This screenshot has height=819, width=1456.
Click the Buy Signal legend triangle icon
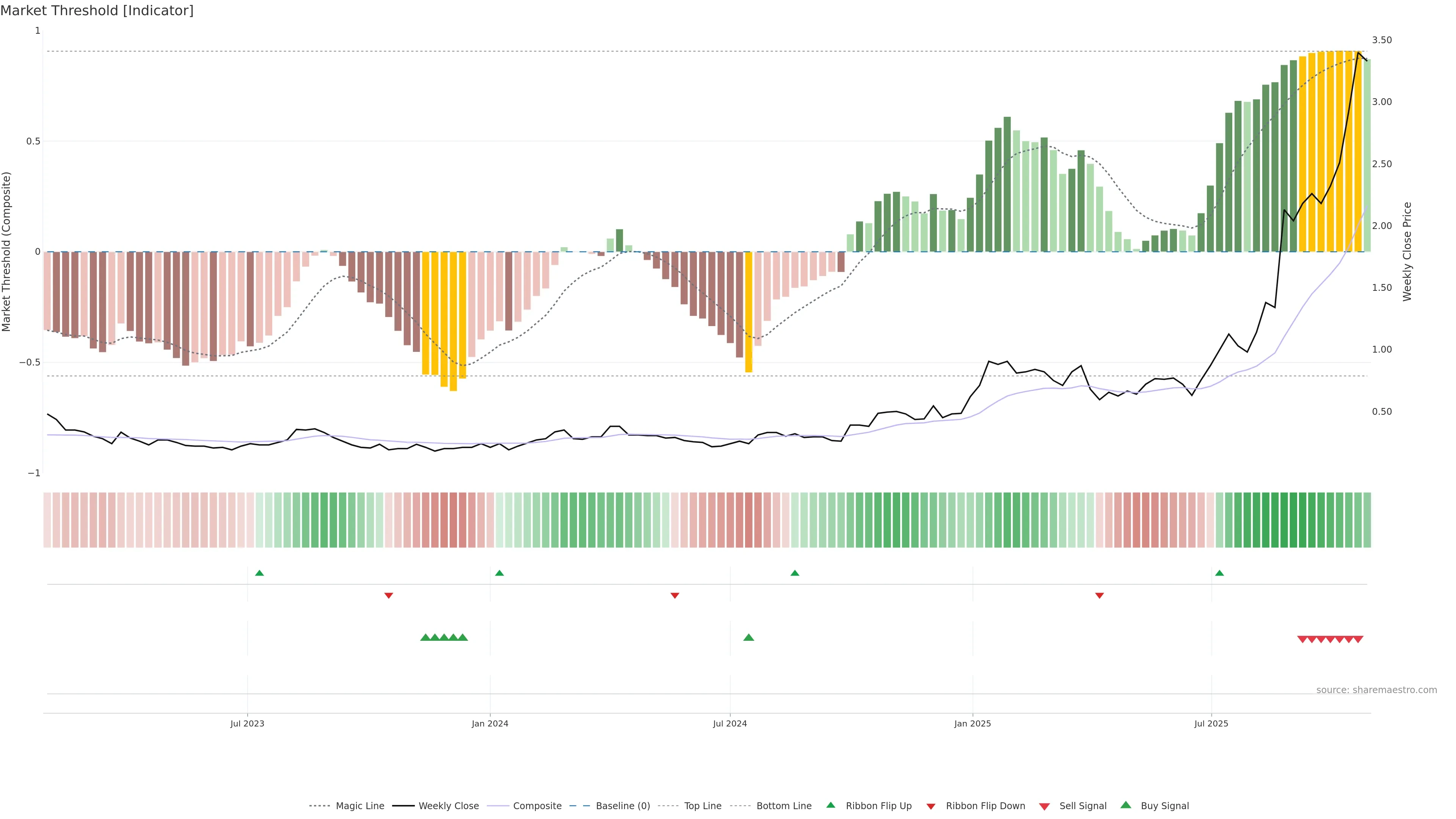coord(1126,805)
